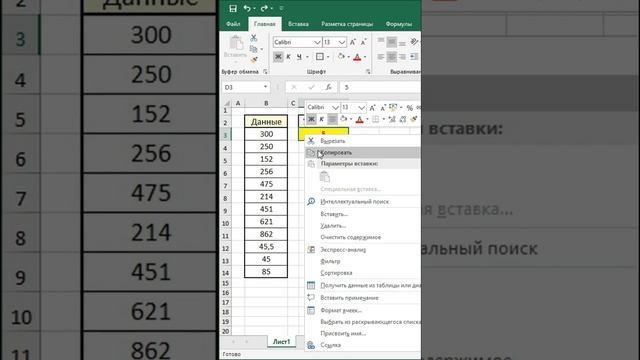The height and width of the screenshot is (360, 640).
Task: Open the Undo history dropdown arrow
Action: tap(254, 9)
